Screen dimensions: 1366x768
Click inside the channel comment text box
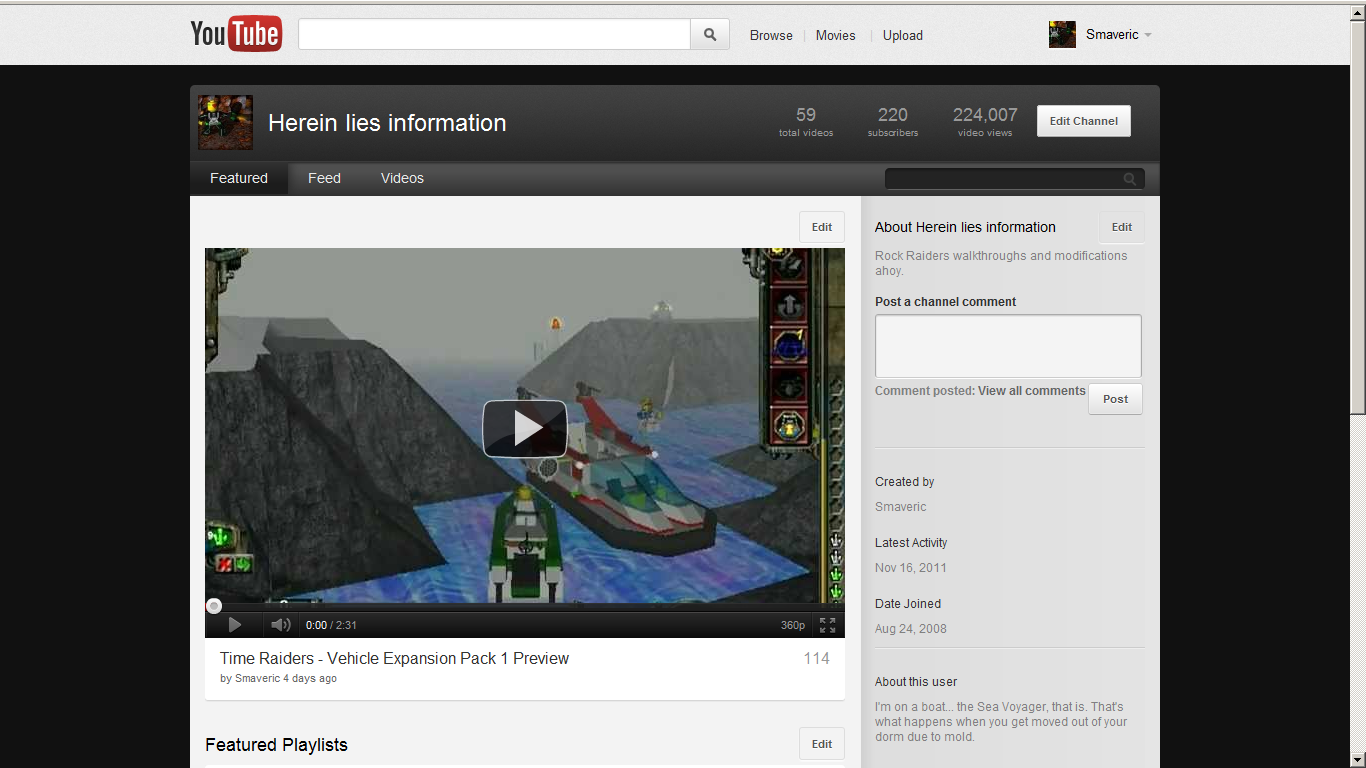coord(1008,346)
